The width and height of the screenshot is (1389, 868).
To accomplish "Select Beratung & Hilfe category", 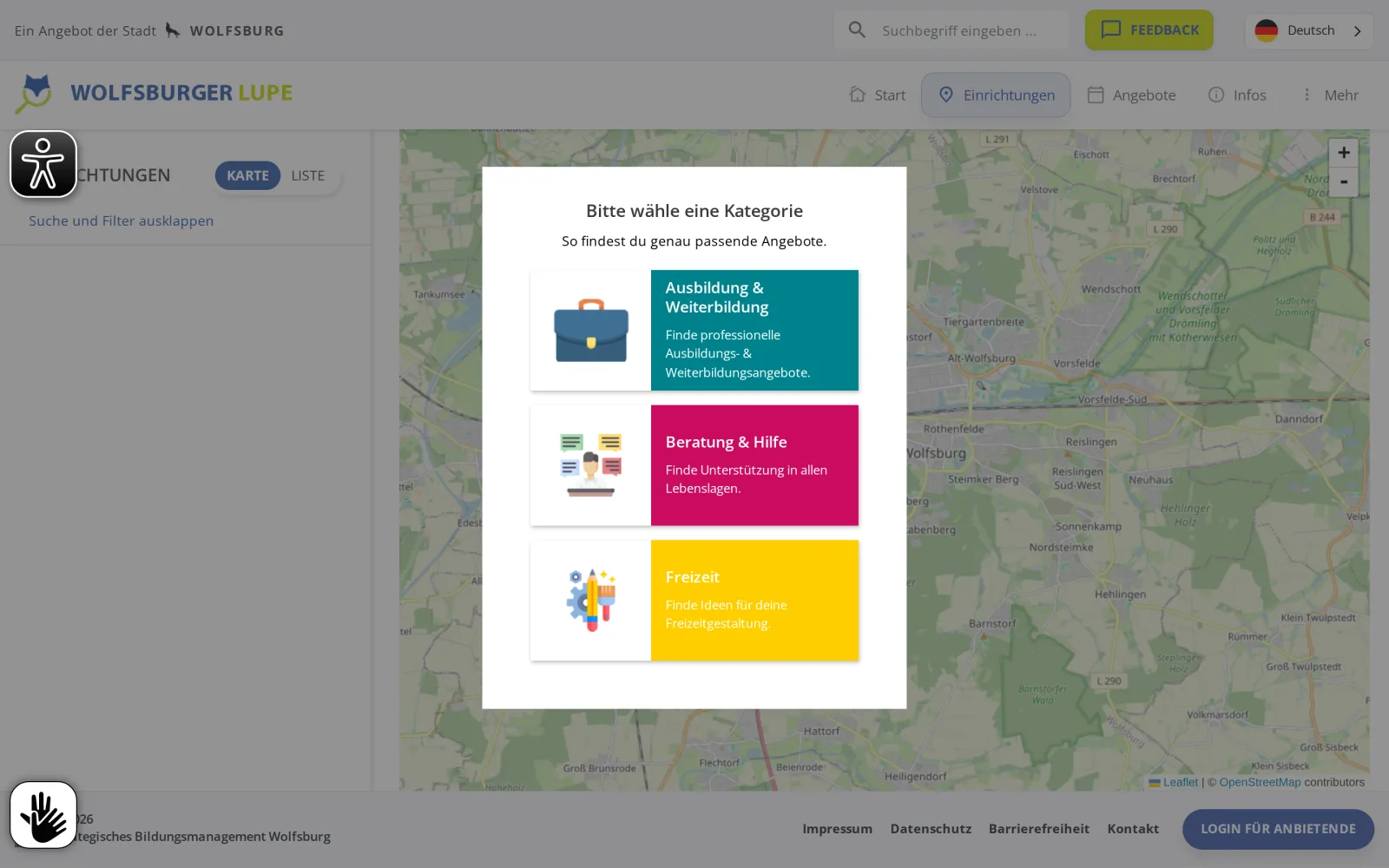I will click(694, 465).
